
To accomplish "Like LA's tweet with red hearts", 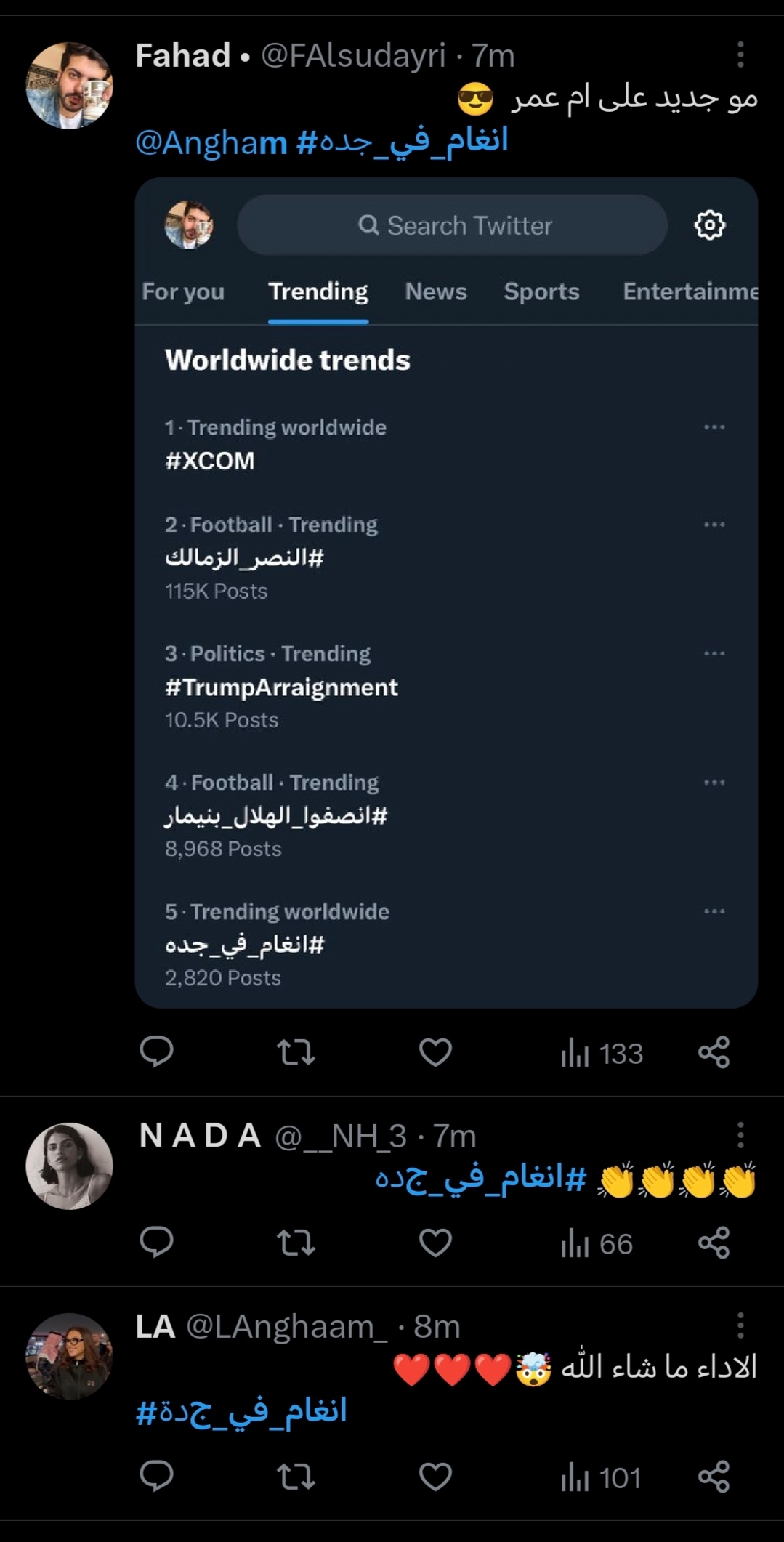I will 435,1477.
